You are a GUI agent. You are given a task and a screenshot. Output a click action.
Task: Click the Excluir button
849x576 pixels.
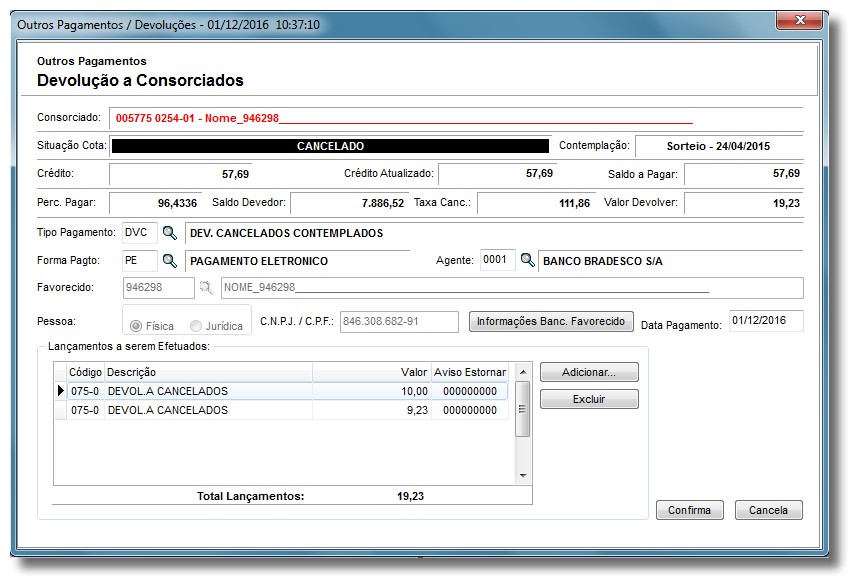pos(589,400)
